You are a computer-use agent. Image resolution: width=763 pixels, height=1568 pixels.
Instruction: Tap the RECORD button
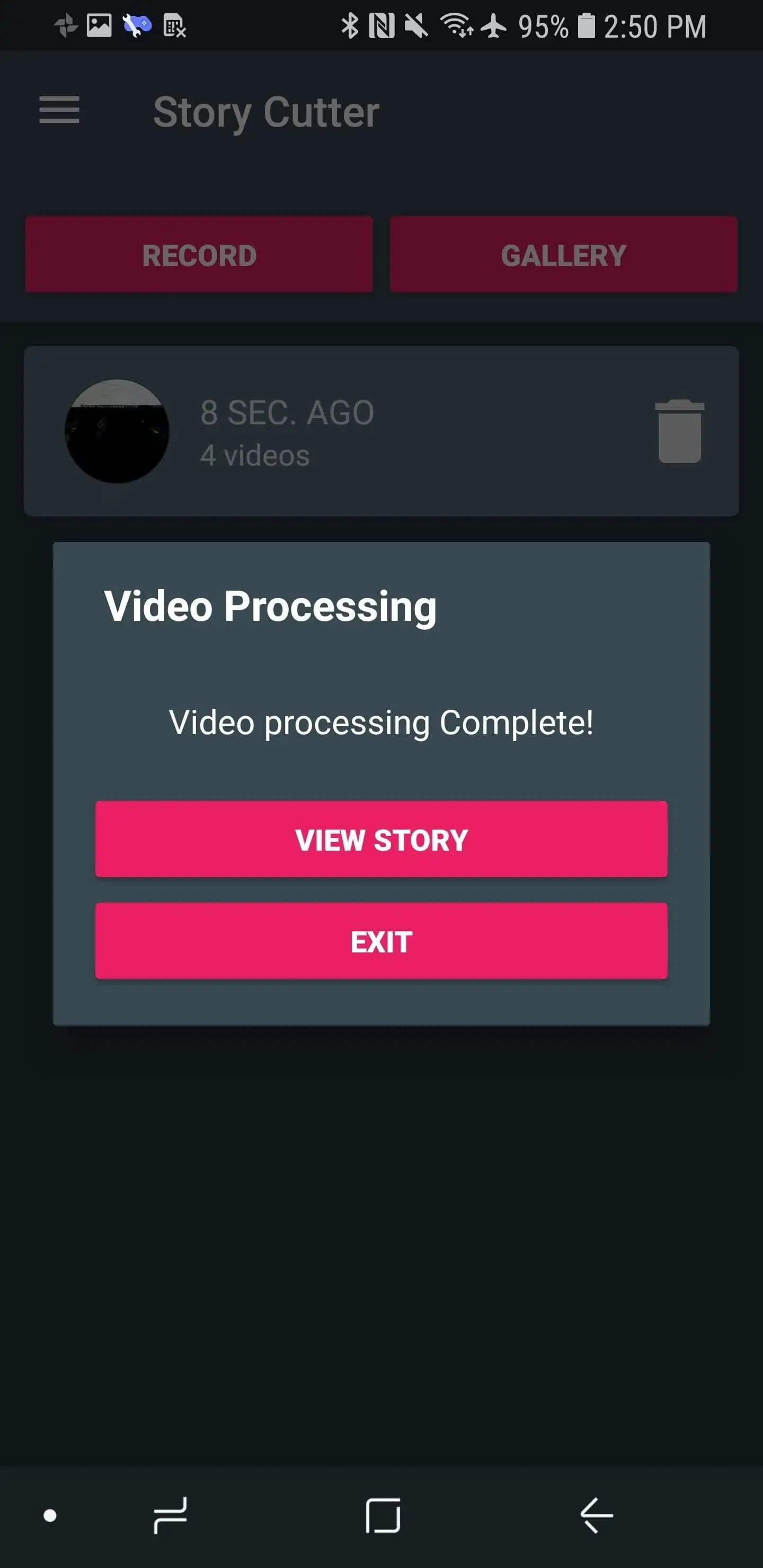[x=199, y=254]
